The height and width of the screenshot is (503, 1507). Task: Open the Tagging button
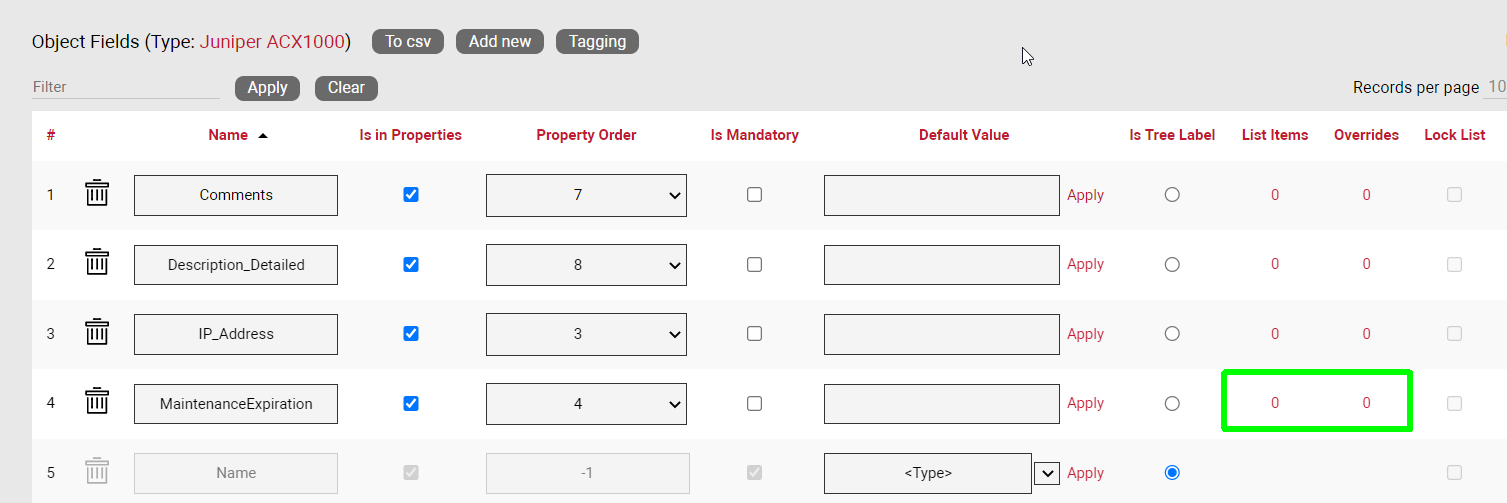click(x=597, y=41)
